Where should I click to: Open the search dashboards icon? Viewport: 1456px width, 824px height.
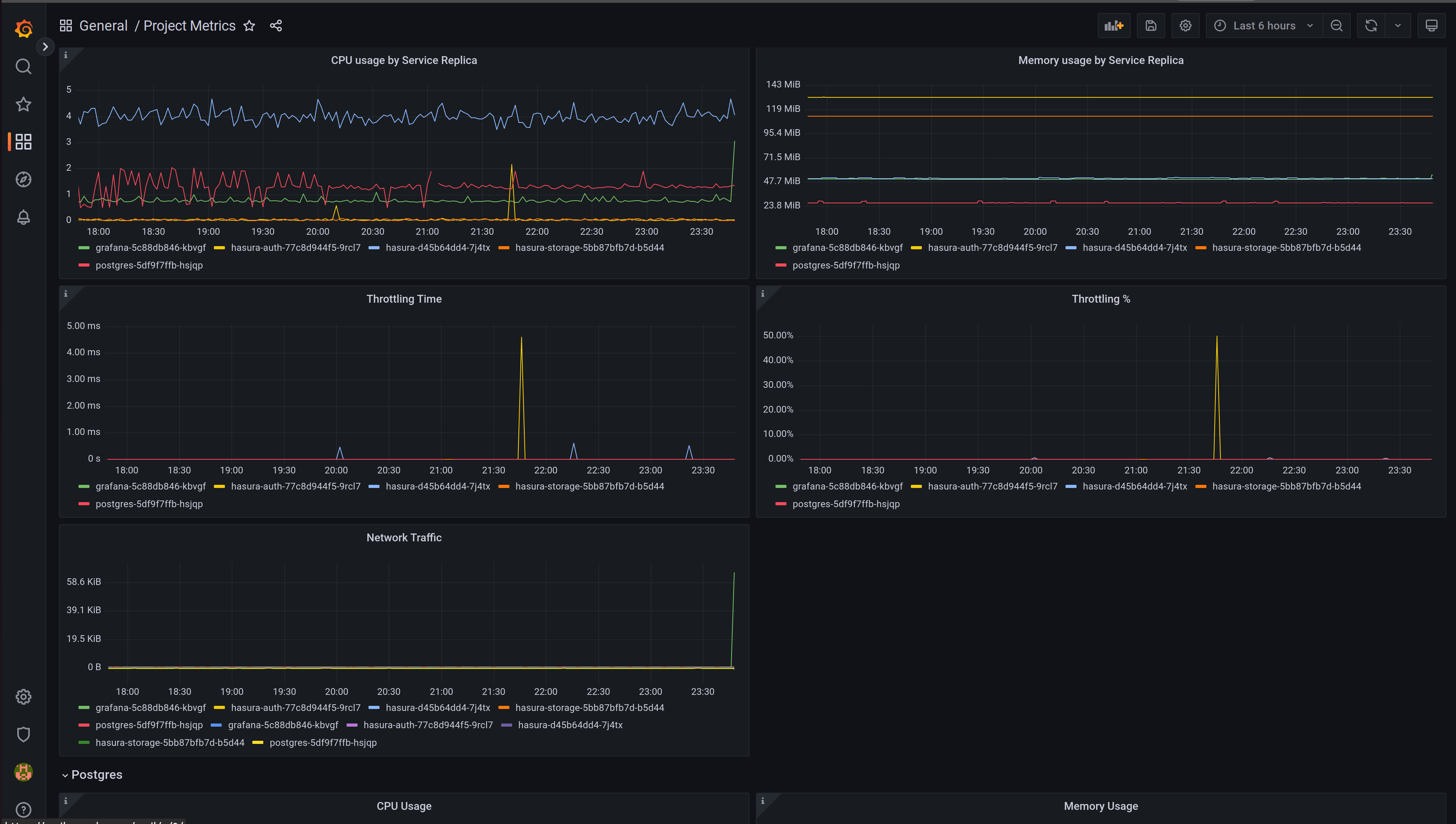[x=23, y=66]
